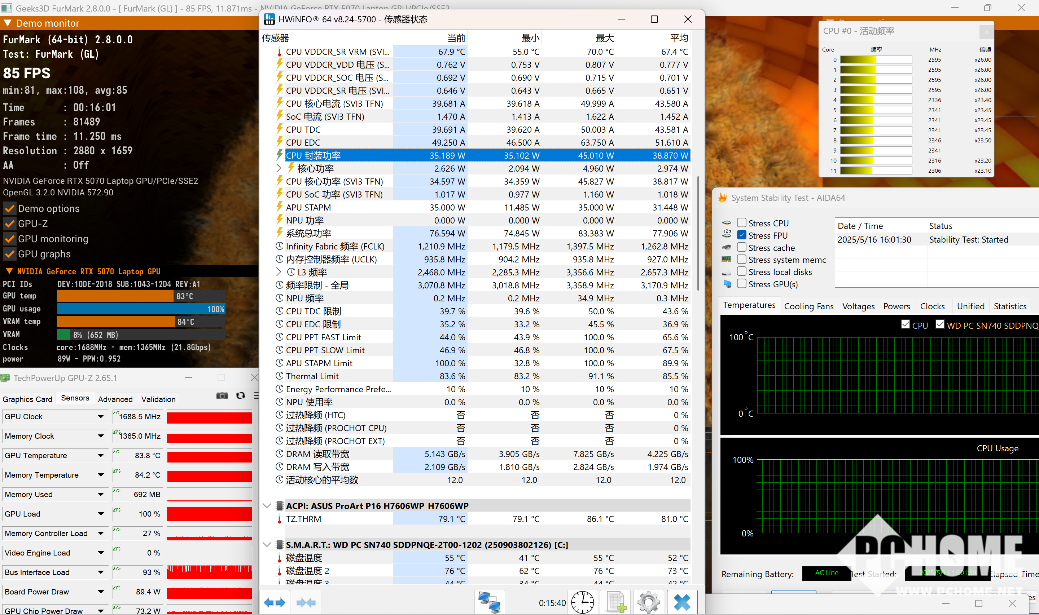The image size is (1039, 615).
Task: Open the Memory Clock sensor dropdown
Action: [101, 436]
